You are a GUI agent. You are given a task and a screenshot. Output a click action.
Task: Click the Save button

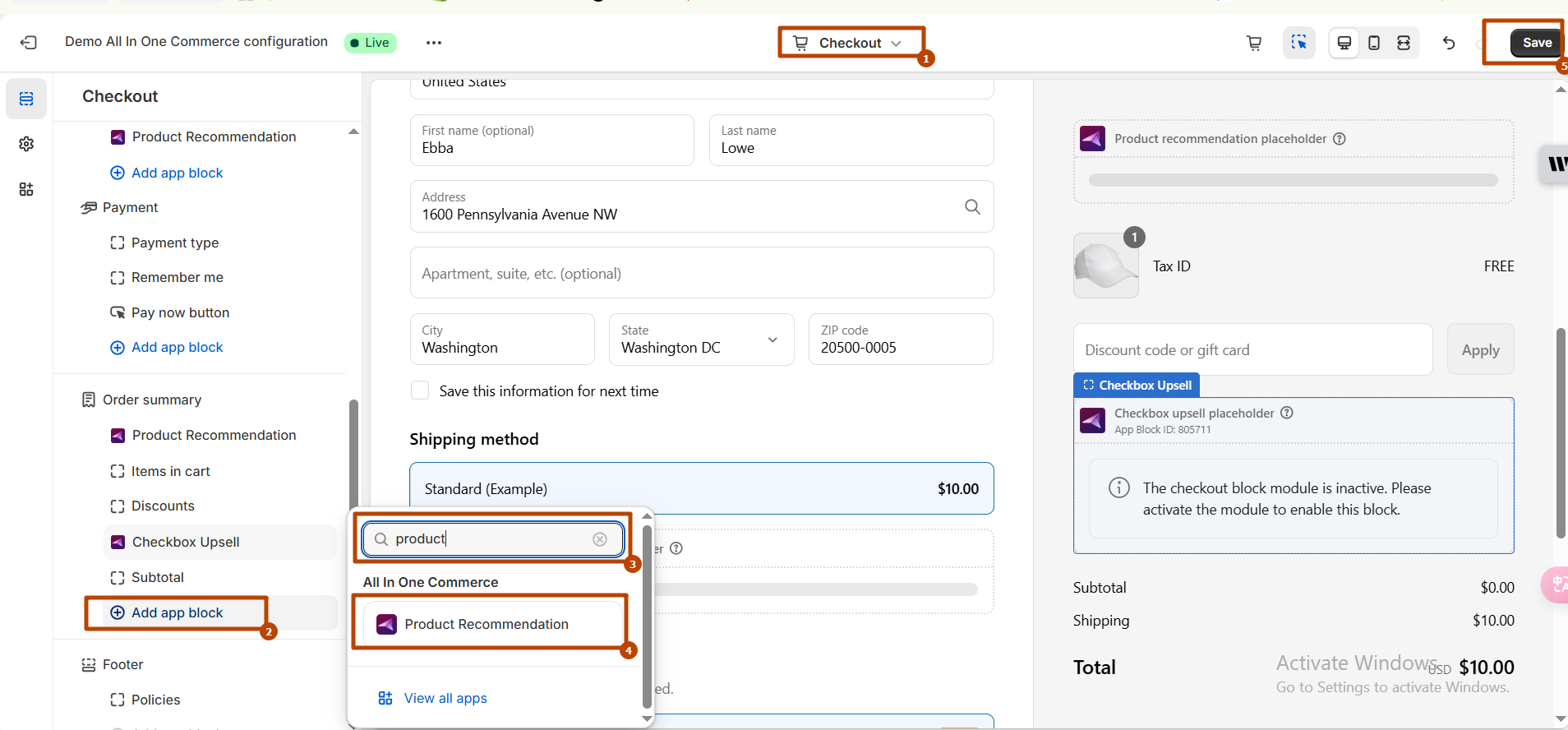[1536, 43]
